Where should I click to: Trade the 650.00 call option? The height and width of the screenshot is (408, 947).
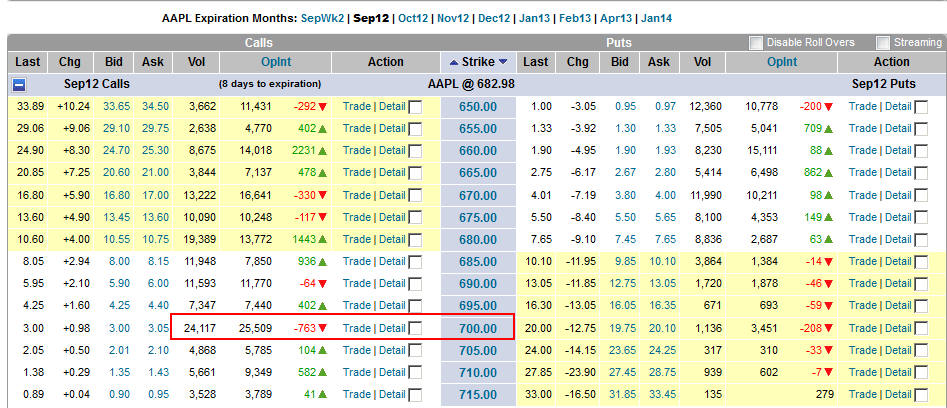pos(357,106)
